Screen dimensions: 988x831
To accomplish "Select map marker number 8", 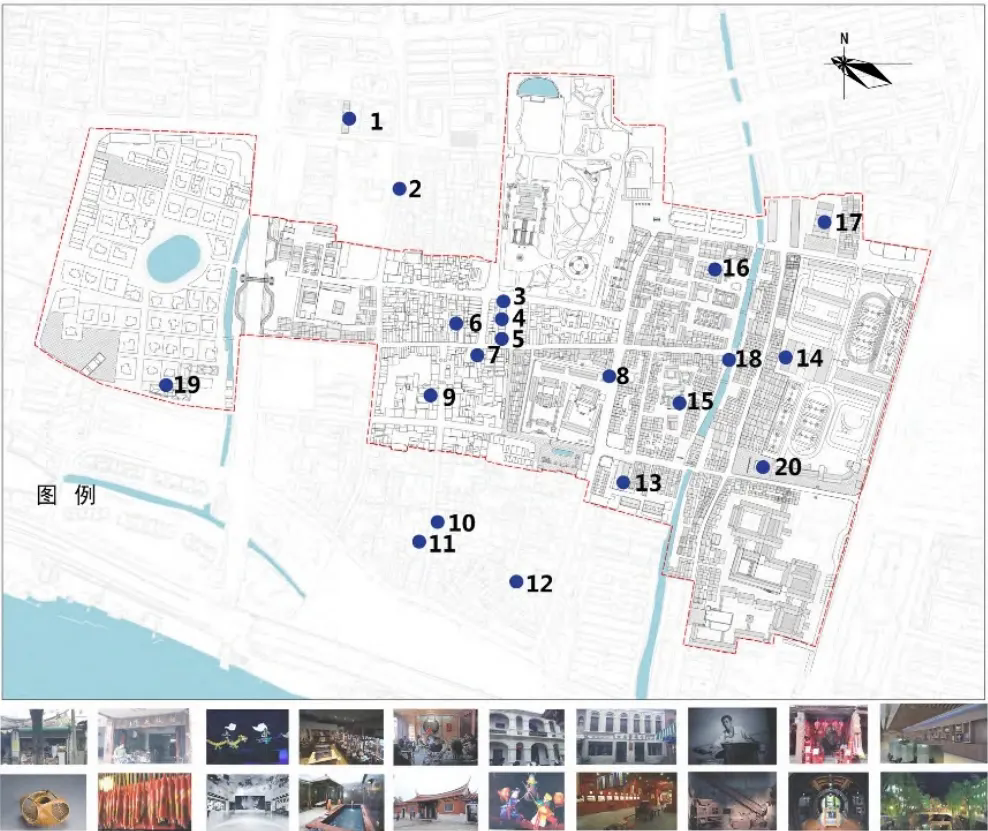I will (x=609, y=376).
